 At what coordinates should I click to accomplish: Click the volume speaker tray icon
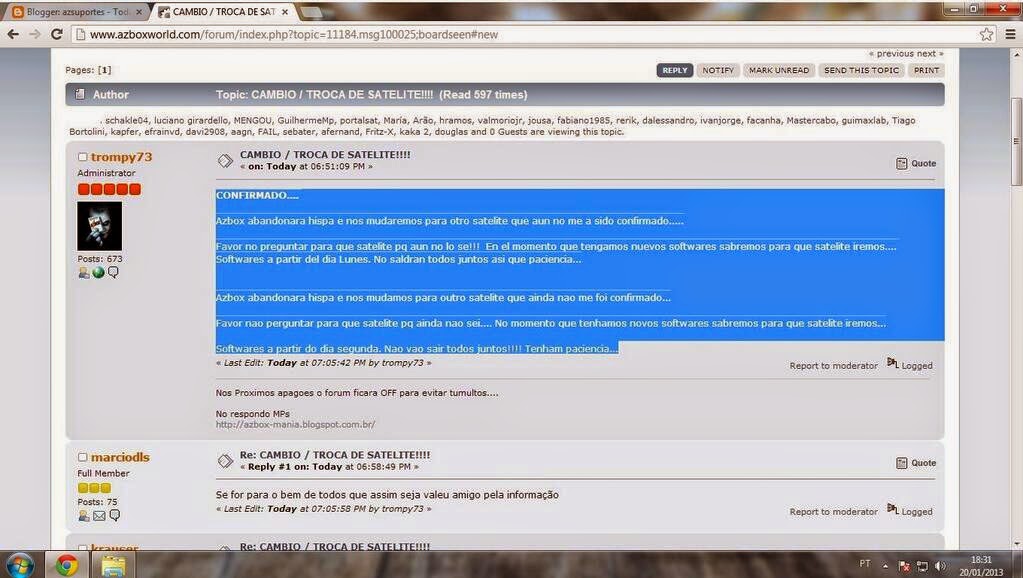tap(940, 566)
